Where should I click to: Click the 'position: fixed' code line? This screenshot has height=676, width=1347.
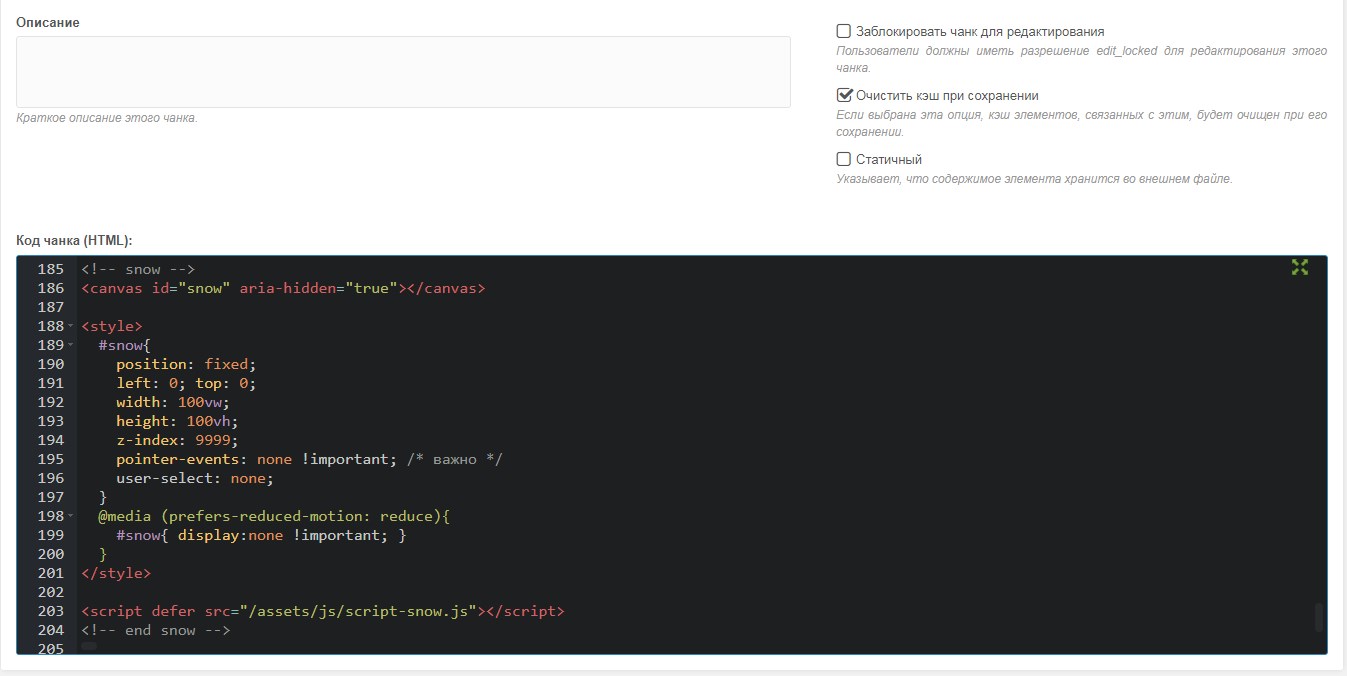(186, 364)
